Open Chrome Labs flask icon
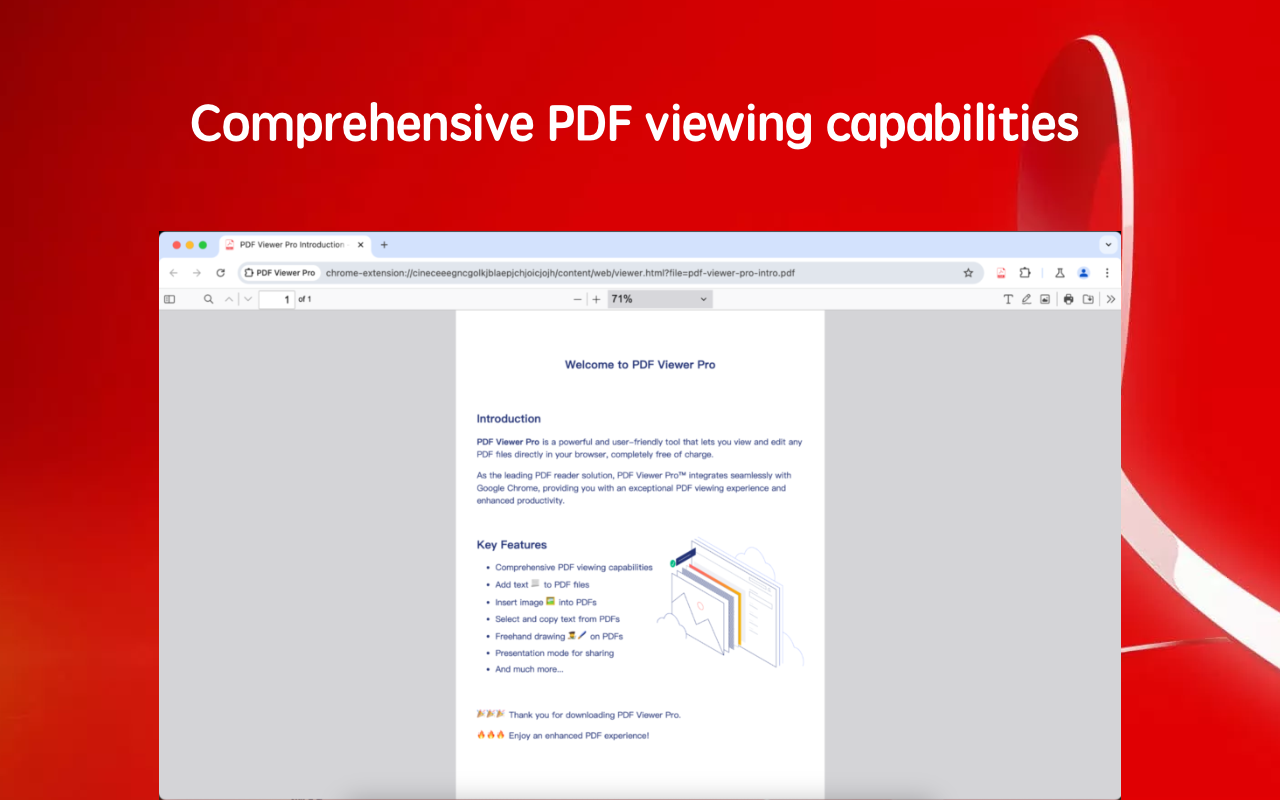This screenshot has width=1280, height=800. pos(1059,272)
